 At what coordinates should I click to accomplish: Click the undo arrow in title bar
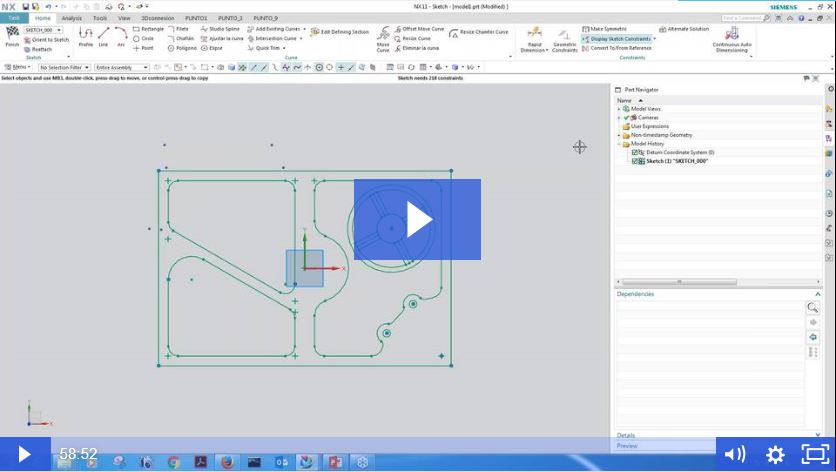pyautogui.click(x=48, y=7)
